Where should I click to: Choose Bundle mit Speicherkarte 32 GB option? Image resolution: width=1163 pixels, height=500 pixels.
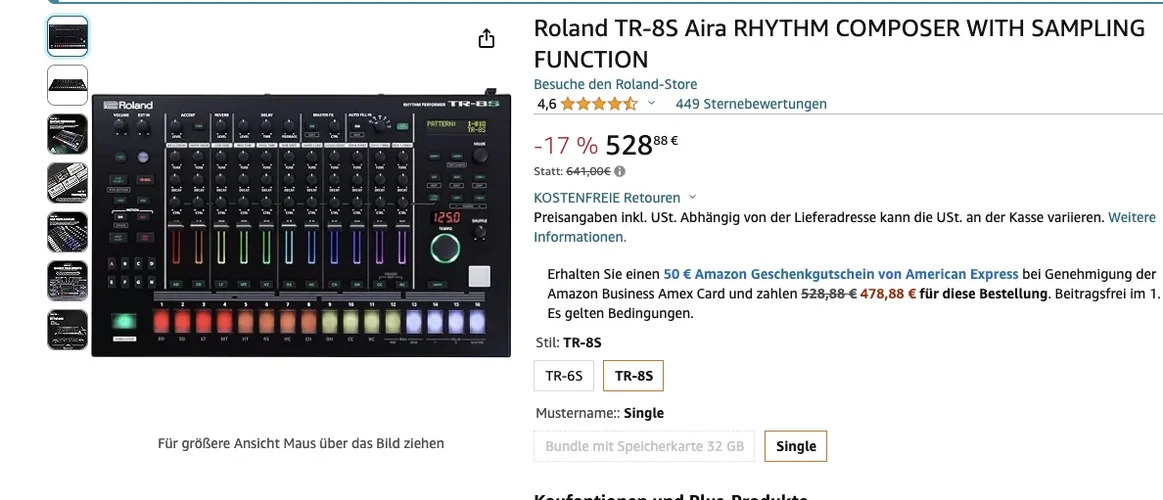[644, 447]
